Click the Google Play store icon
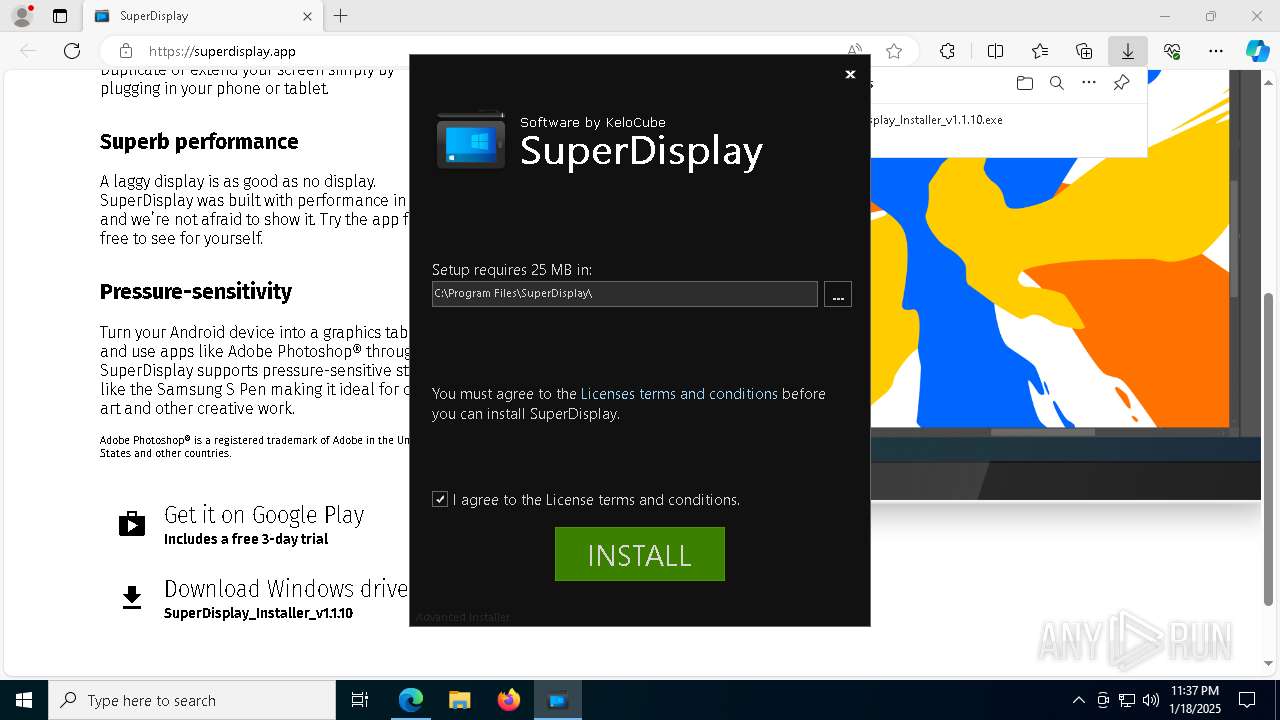 (132, 524)
